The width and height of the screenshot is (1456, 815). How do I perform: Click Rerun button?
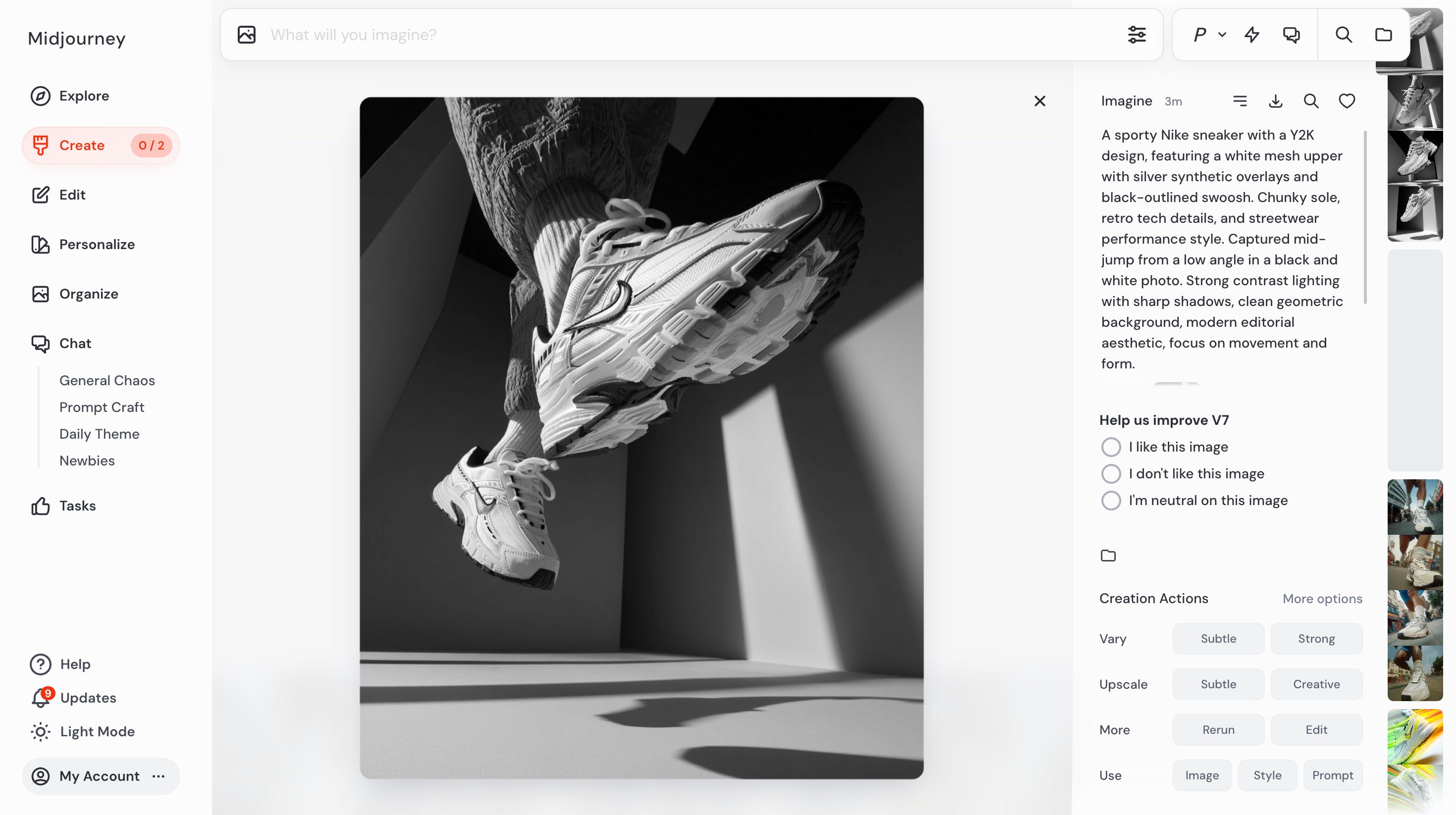1218,730
